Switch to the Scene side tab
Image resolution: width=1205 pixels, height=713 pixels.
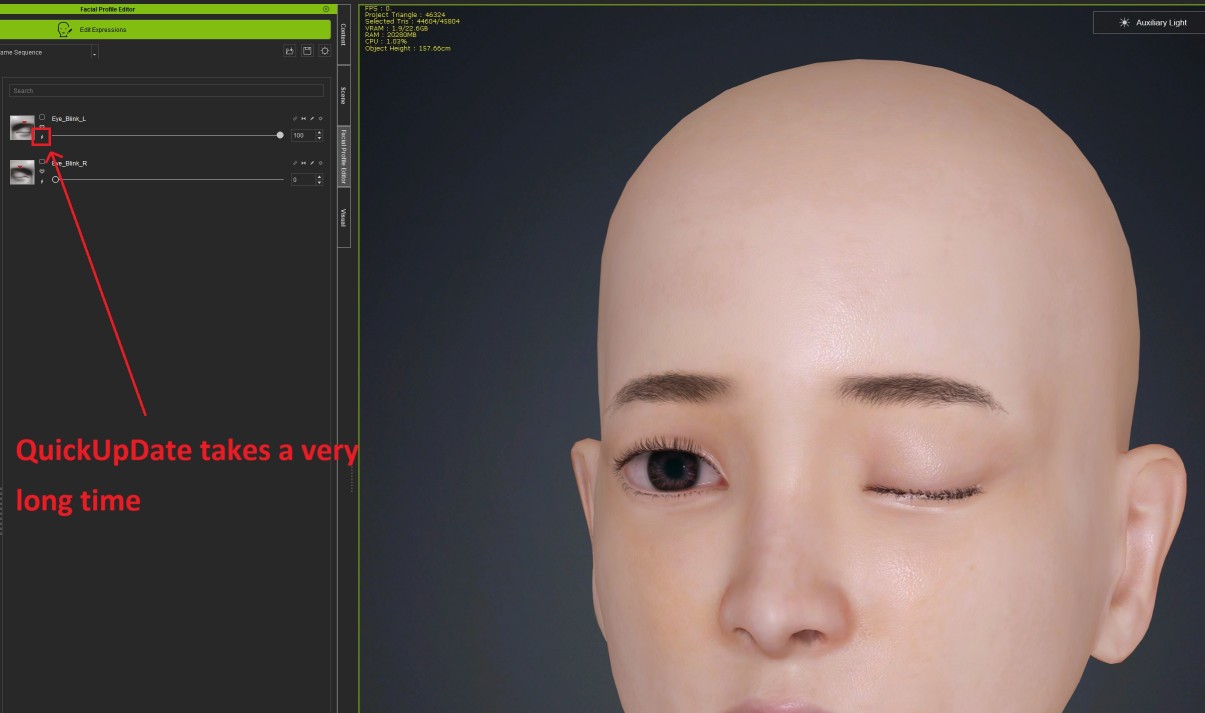[343, 95]
